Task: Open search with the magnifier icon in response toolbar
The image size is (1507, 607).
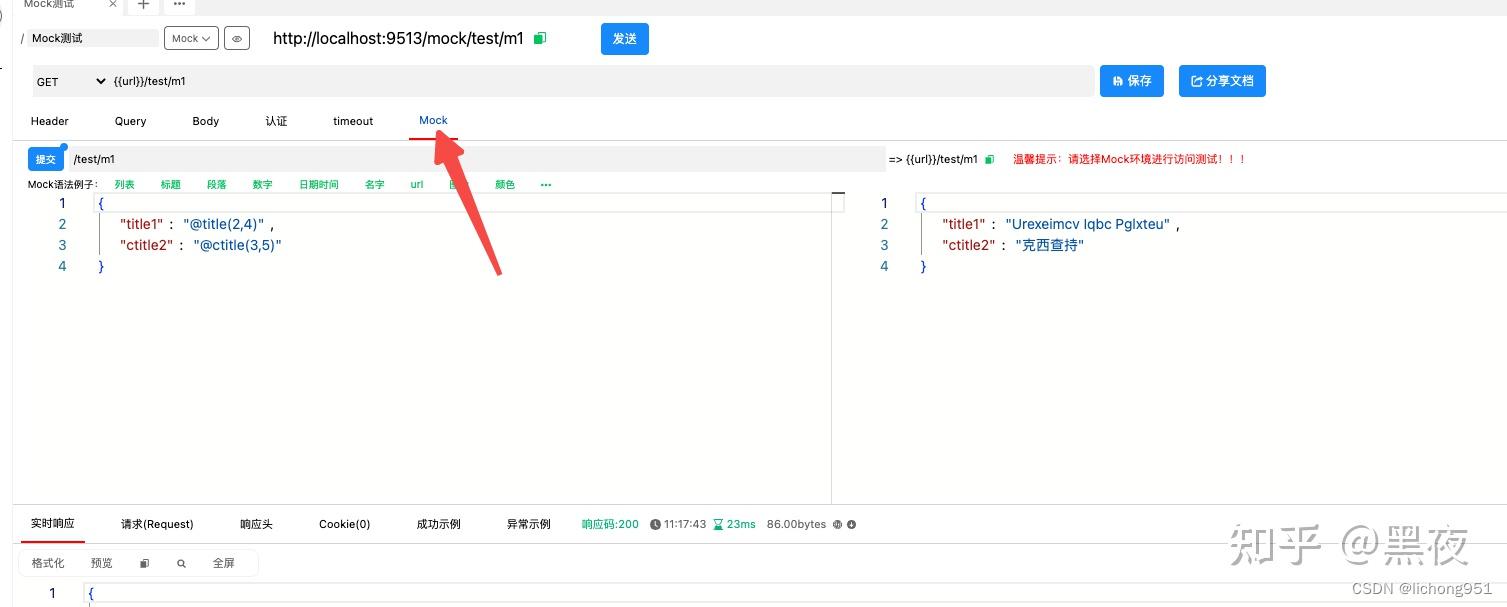Action: (181, 562)
